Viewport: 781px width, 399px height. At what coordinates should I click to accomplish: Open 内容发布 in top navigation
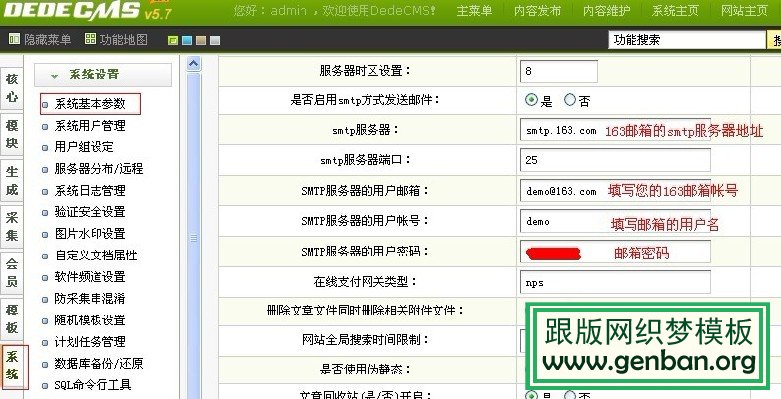pos(537,10)
